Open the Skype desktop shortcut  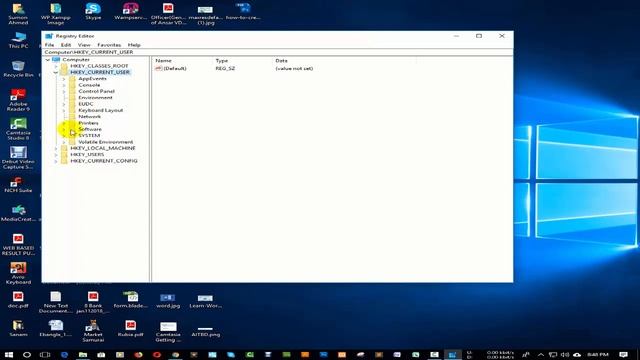93,12
